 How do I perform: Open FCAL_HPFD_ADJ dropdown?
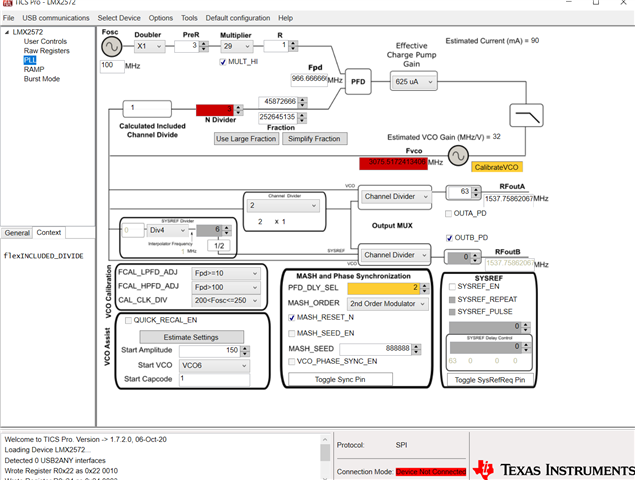coord(226,288)
